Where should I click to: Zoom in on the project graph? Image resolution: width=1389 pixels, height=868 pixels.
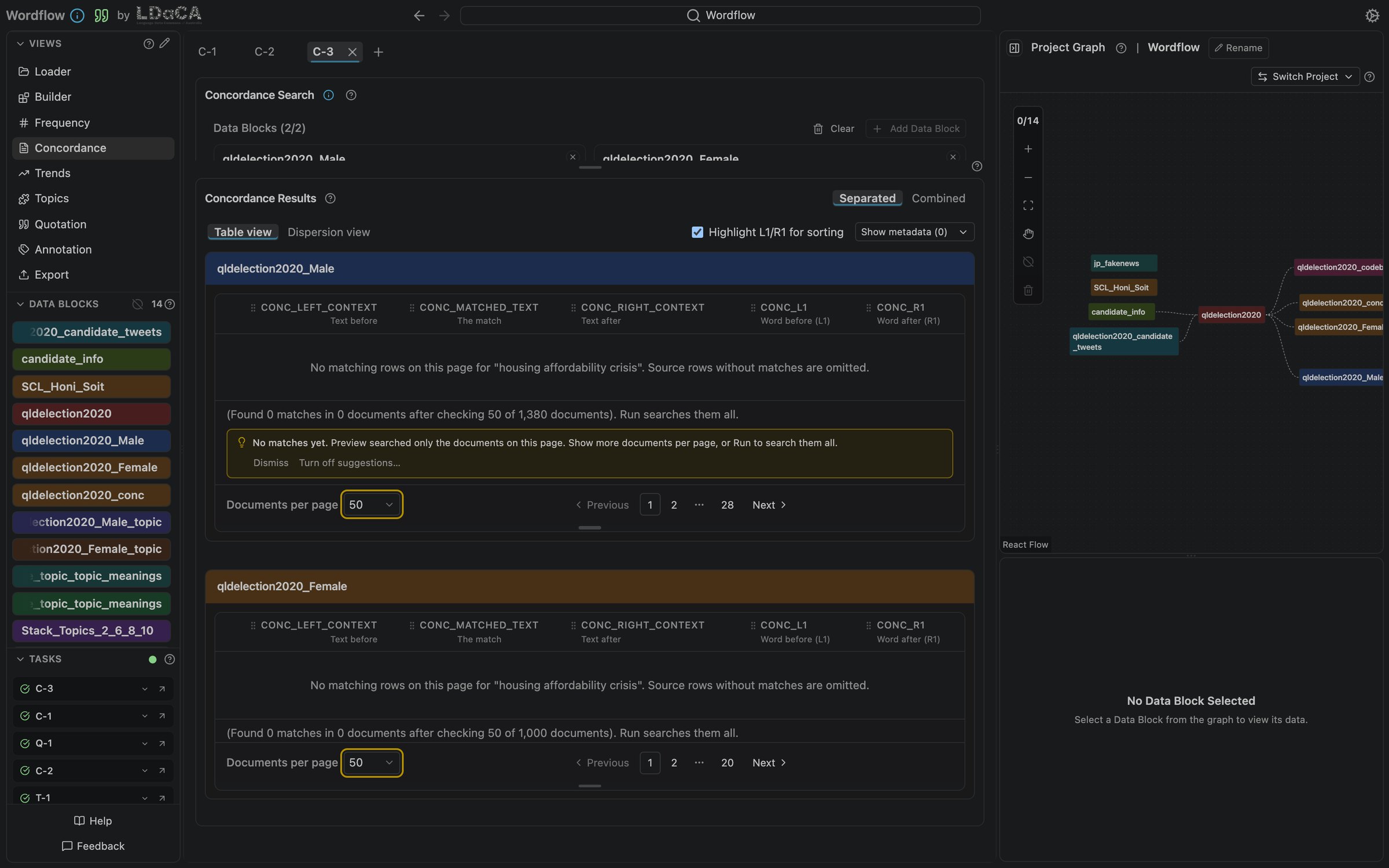(1028, 149)
